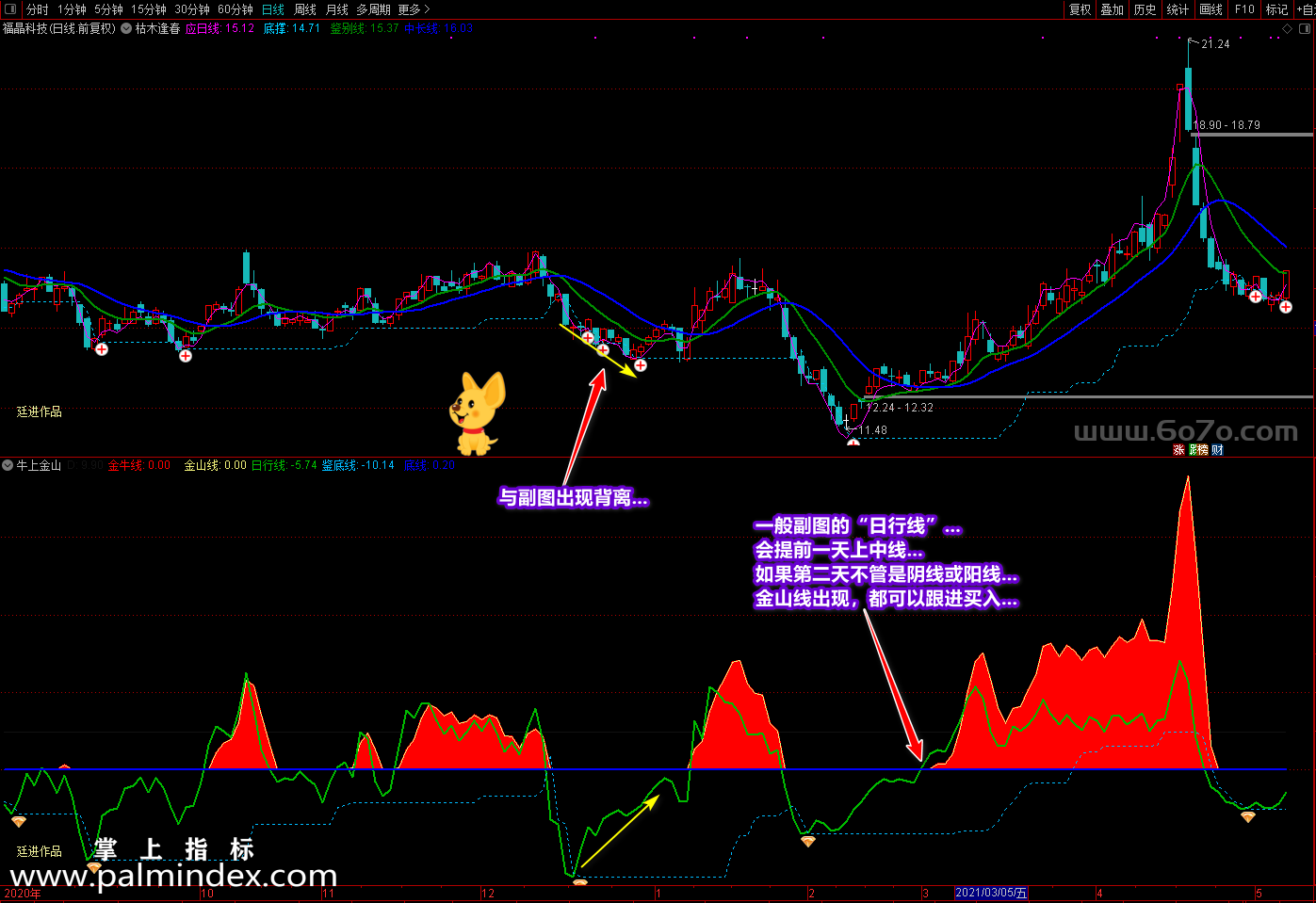This screenshot has width=1316, height=903.
Task: Click the 金山线出现，都可以跟进买入 annotation line
Action: pos(885,599)
